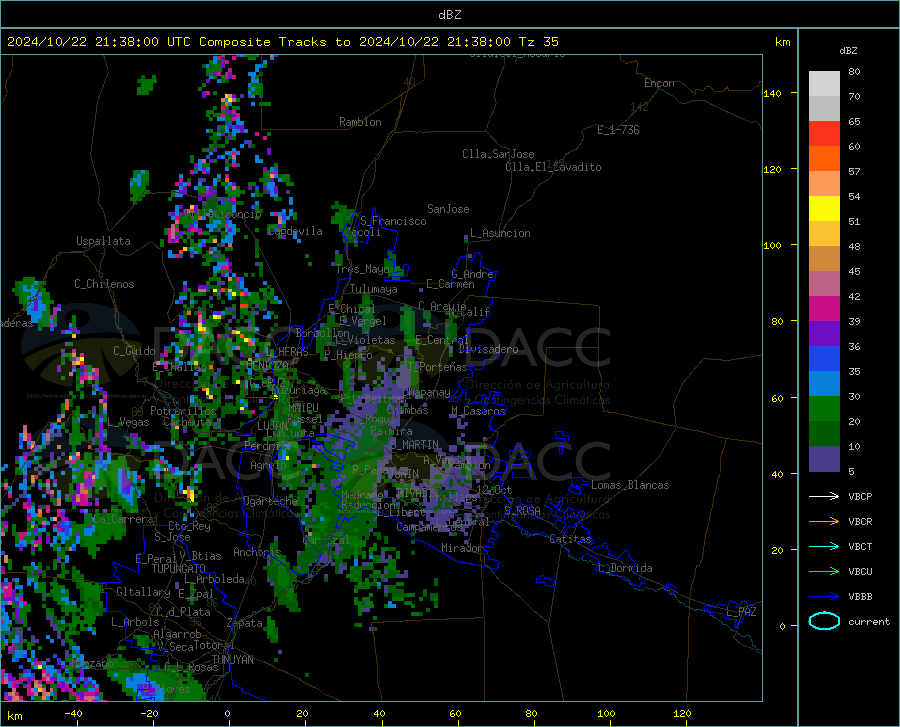
Task: Click the 'VBCR' legend label
Action: pyautogui.click(x=860, y=522)
